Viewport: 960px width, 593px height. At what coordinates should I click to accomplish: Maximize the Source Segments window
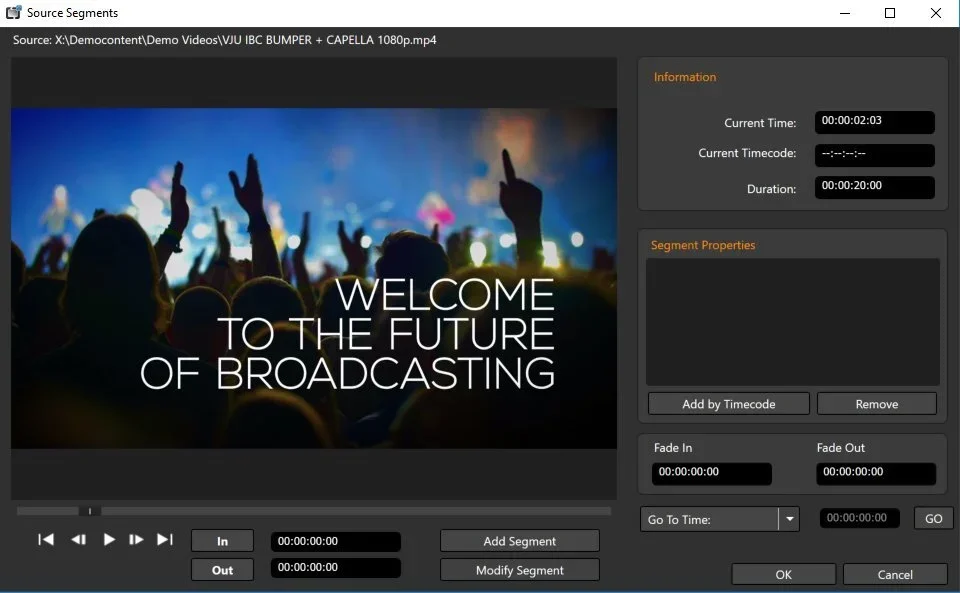[x=890, y=13]
